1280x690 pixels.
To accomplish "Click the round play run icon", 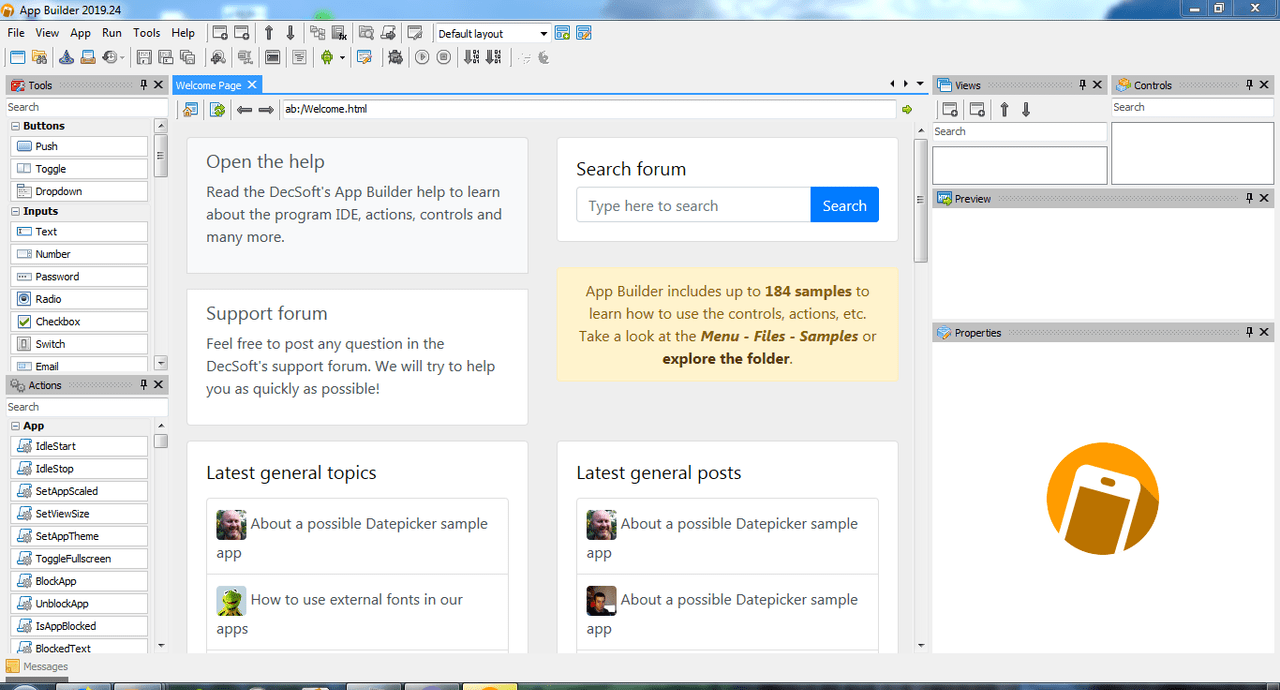I will coord(422,57).
